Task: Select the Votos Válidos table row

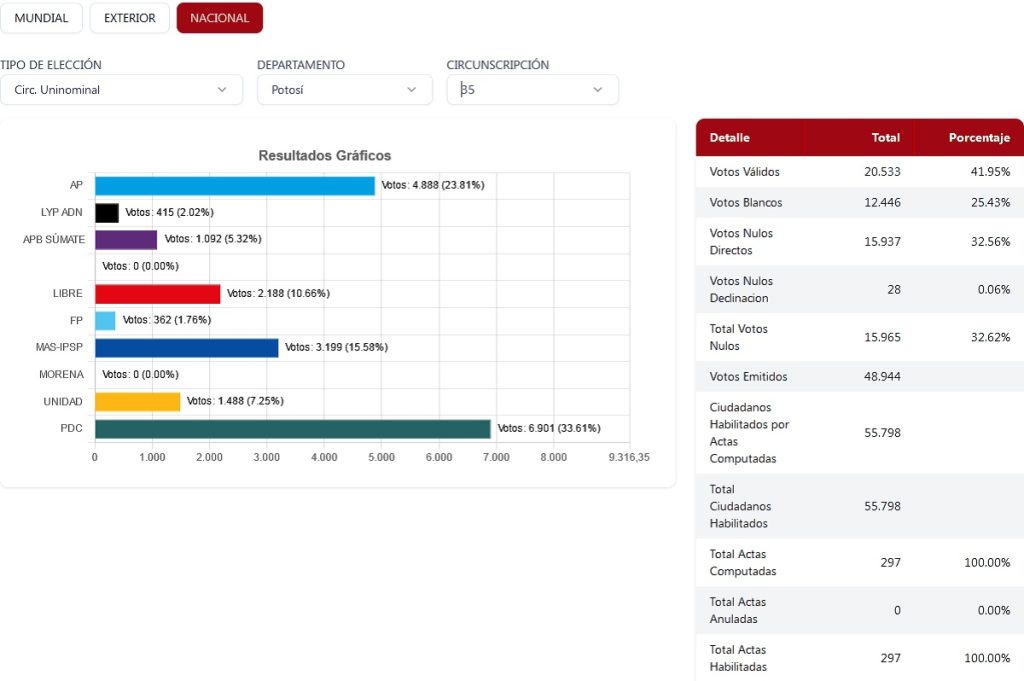Action: pos(859,172)
